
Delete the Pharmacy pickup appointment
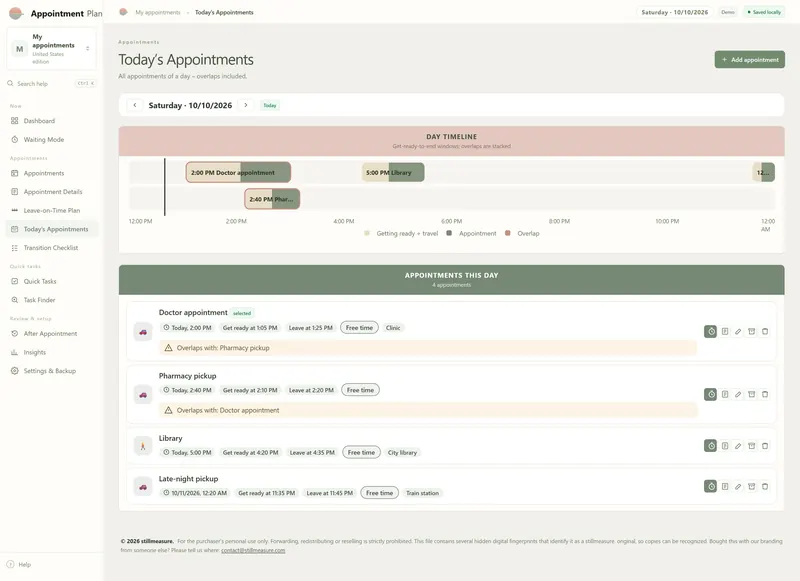pyautogui.click(x=765, y=394)
